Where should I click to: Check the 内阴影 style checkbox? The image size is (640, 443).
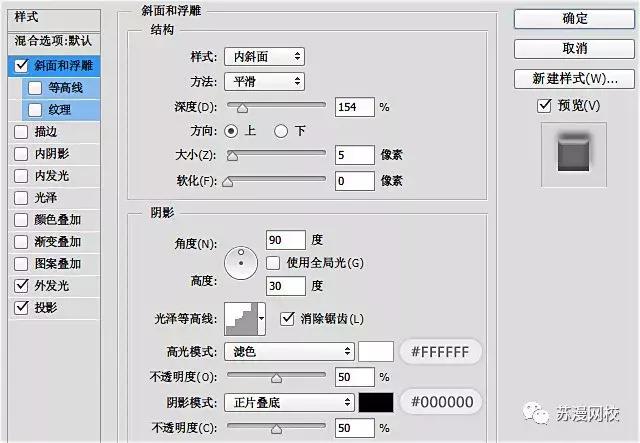tap(21, 154)
